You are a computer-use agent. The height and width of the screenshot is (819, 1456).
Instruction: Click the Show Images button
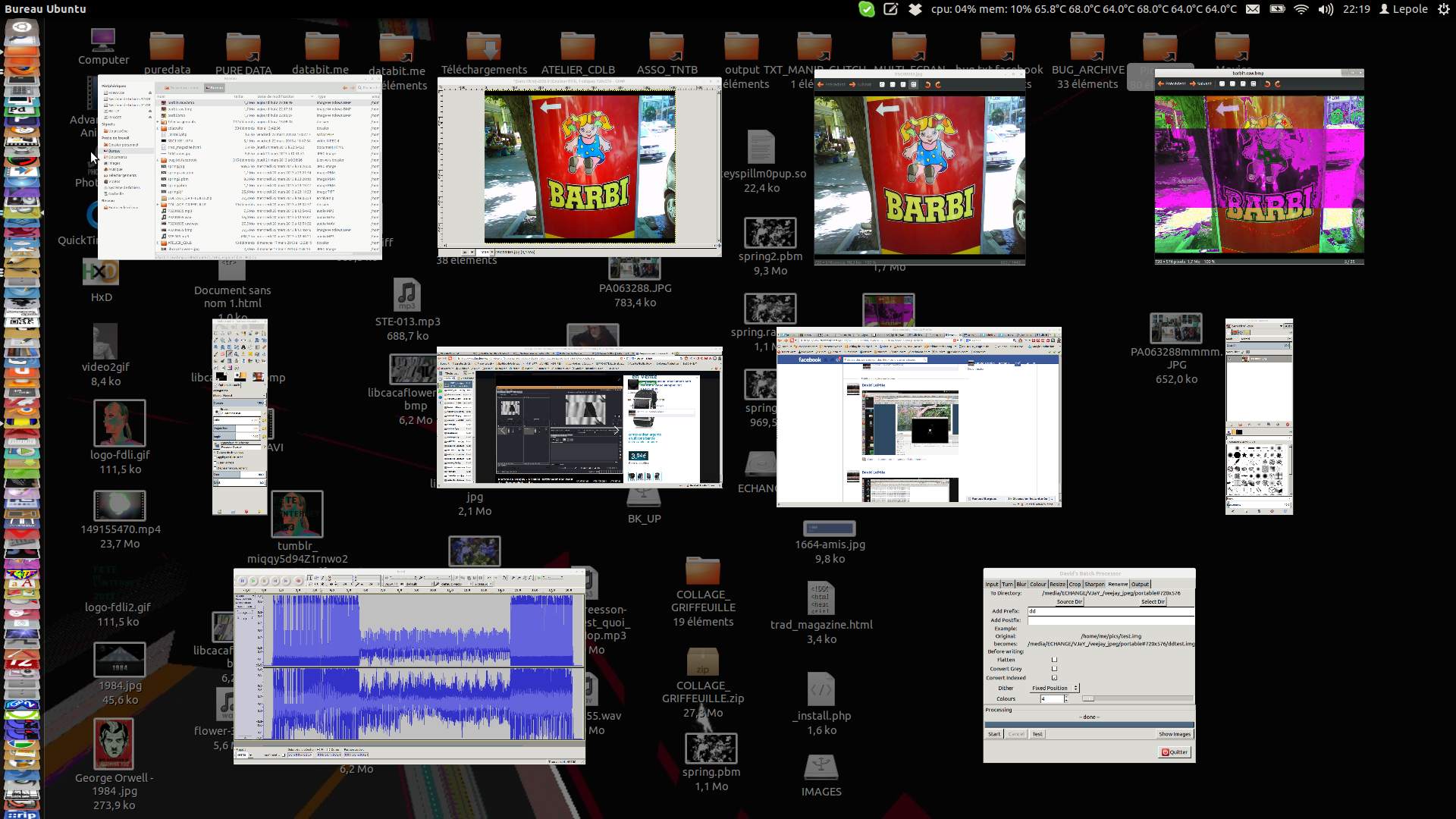click(x=1174, y=734)
